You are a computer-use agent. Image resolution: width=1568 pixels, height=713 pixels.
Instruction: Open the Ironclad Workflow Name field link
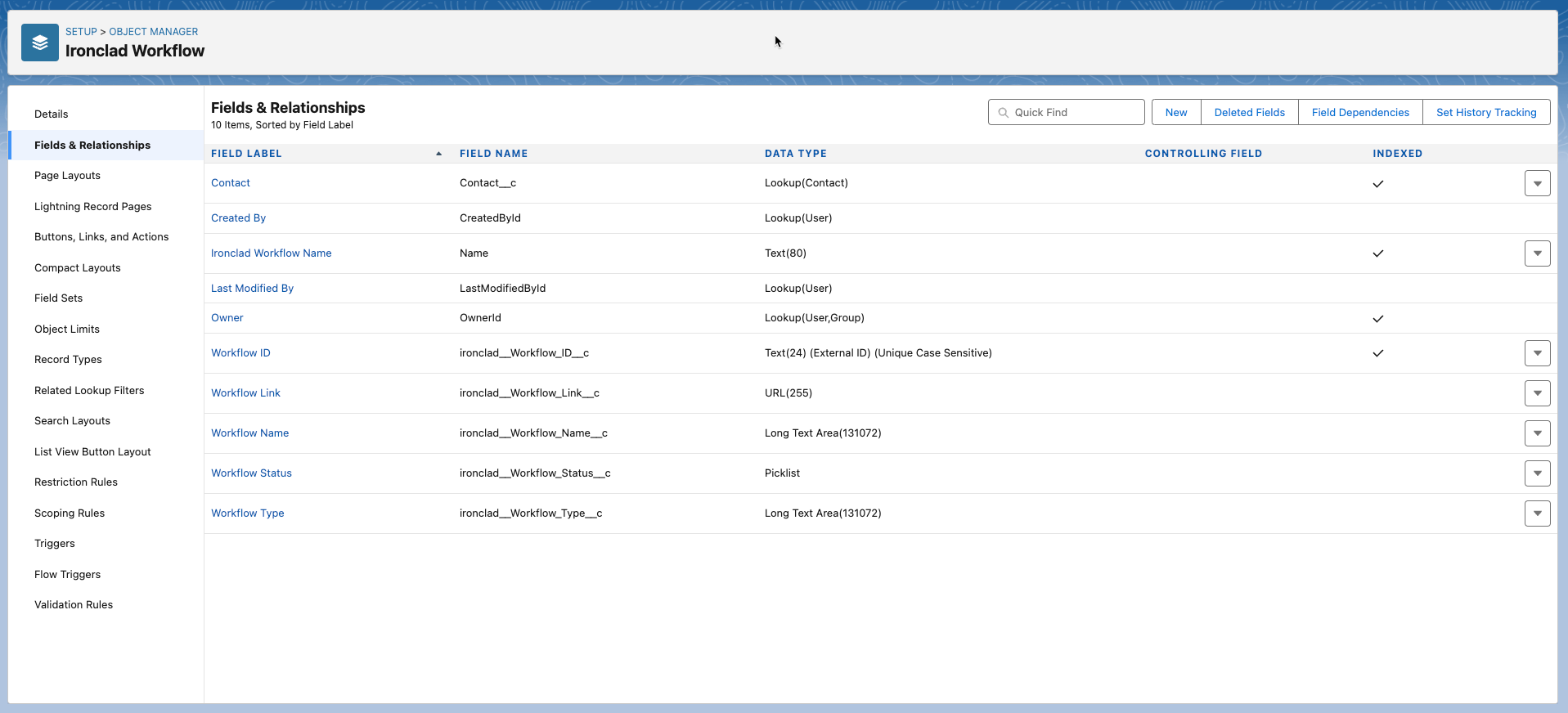coord(272,253)
